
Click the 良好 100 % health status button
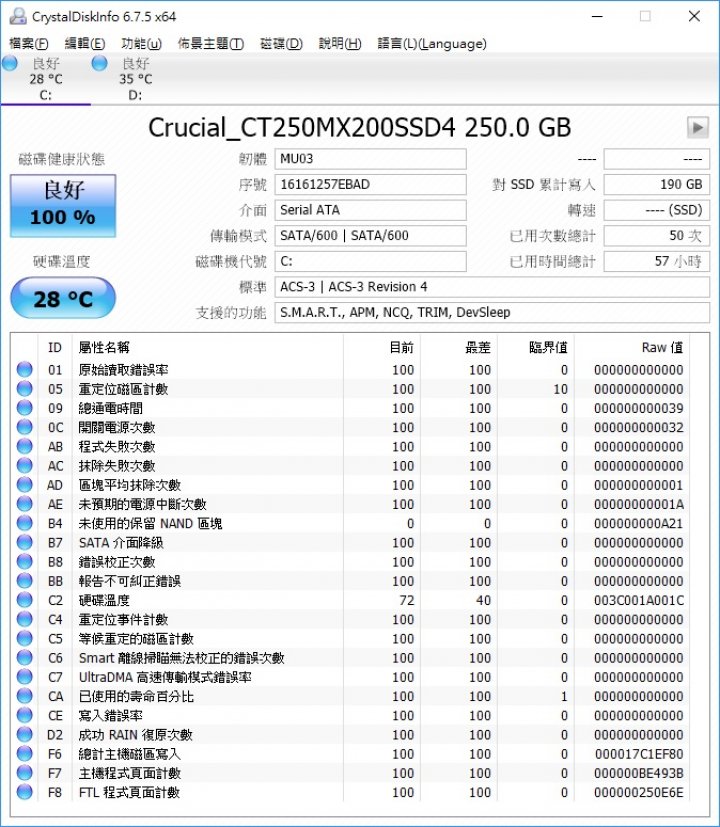point(63,206)
